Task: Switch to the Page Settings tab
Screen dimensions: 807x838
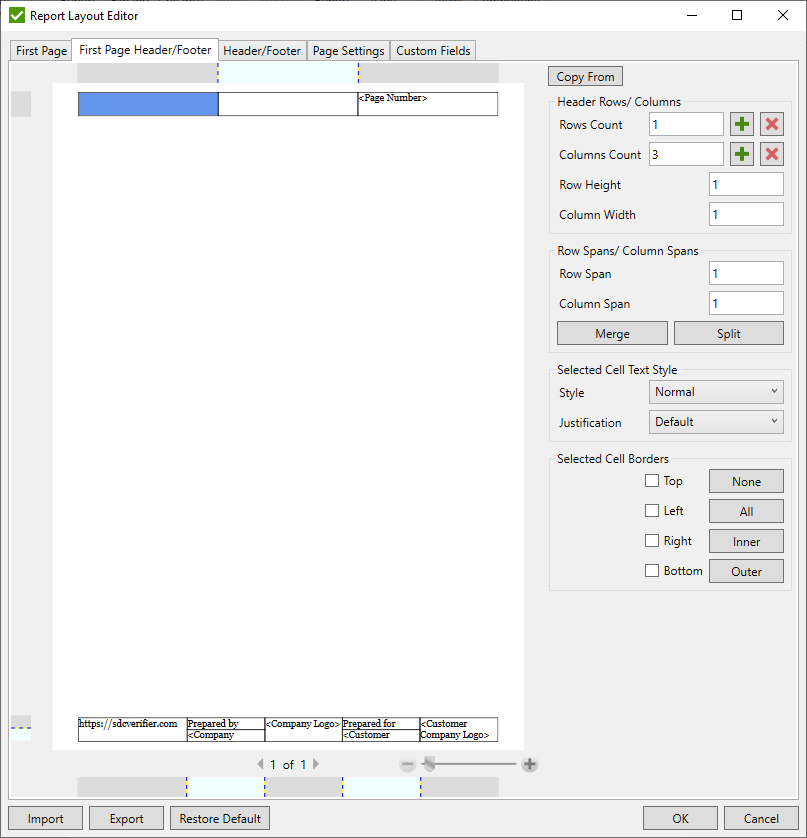Action: coord(350,50)
